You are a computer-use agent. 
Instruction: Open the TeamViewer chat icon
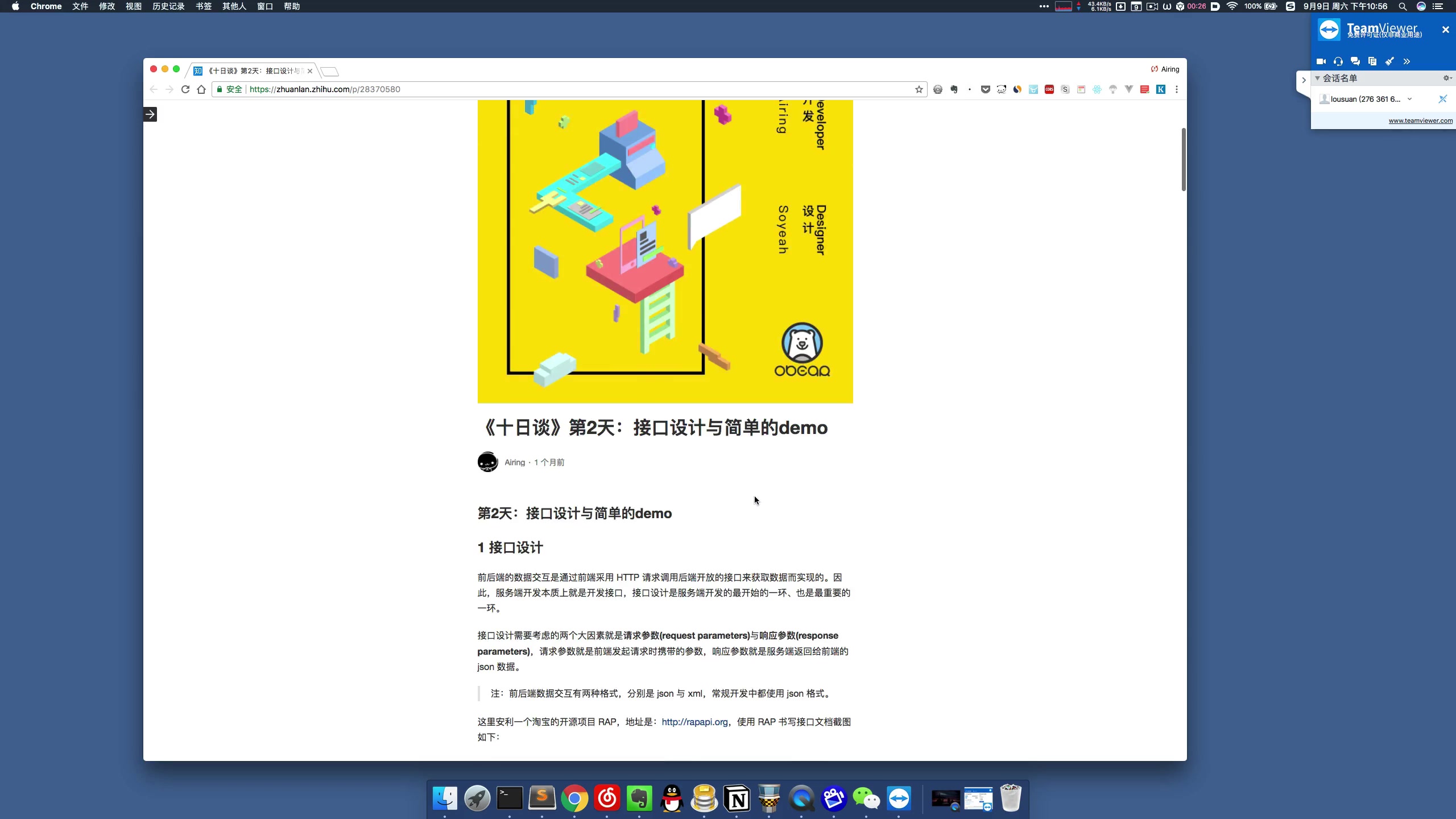tap(1355, 61)
